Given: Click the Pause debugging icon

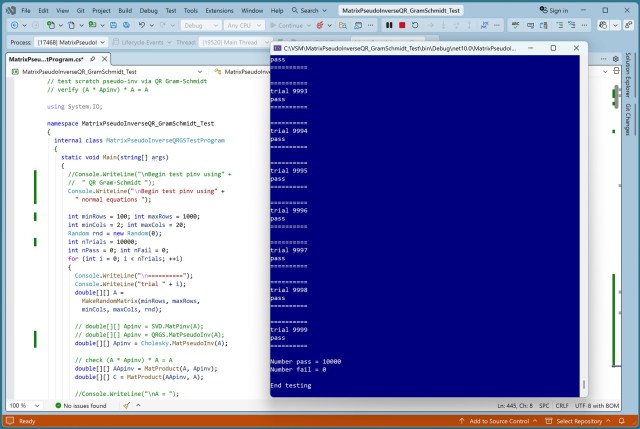Looking at the screenshot, I should 390,25.
